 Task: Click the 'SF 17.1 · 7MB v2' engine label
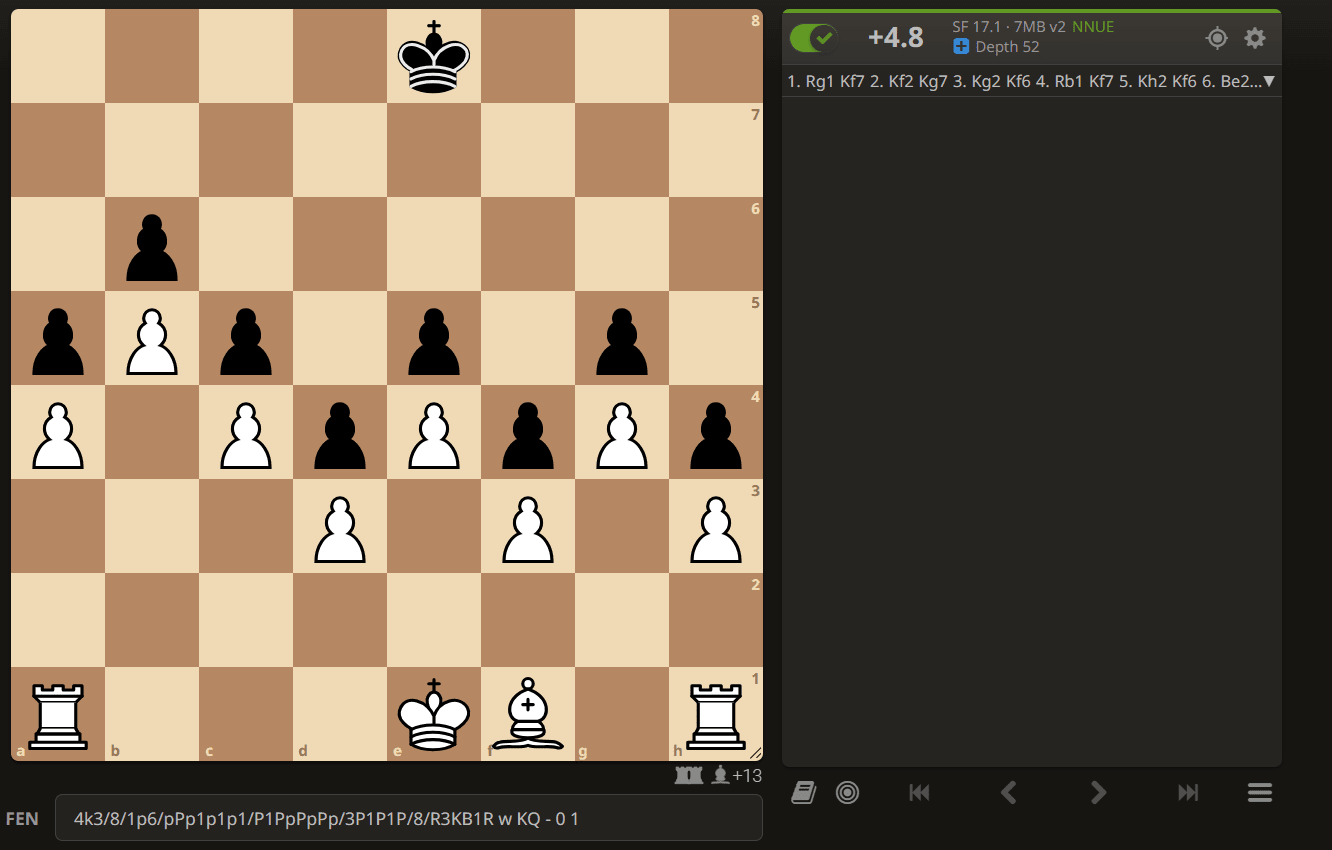coord(1009,27)
